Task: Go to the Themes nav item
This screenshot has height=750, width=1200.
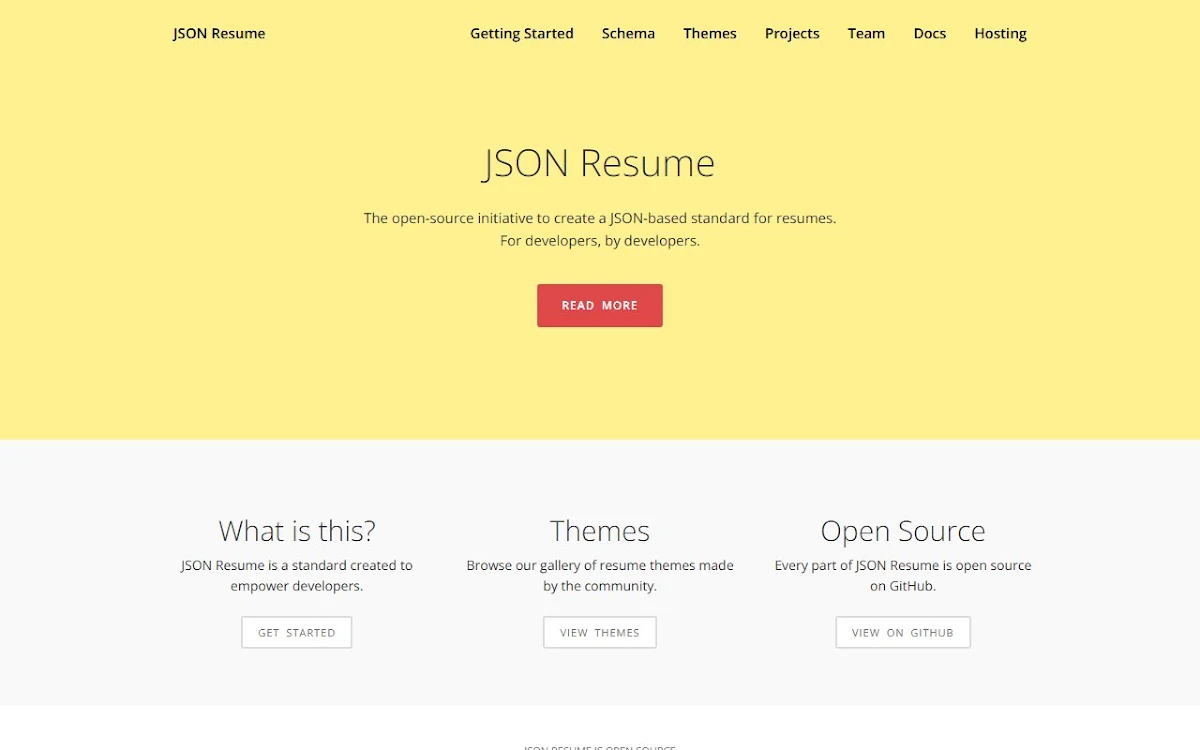Action: click(710, 33)
